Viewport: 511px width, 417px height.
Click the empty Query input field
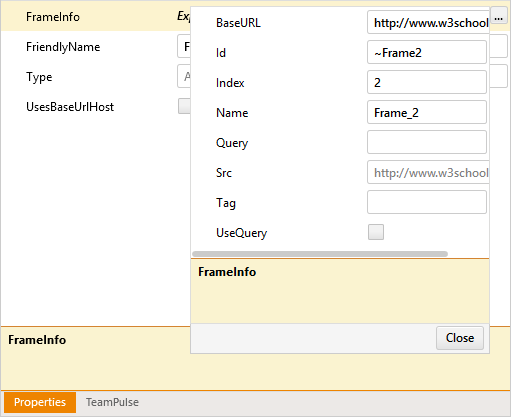tap(427, 142)
